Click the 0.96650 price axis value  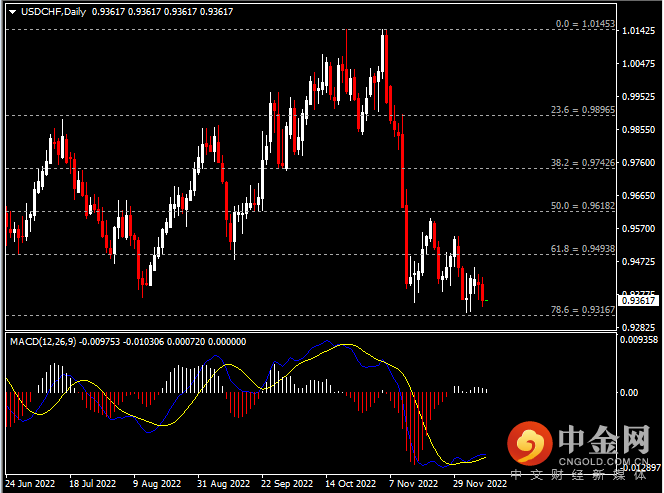pos(639,196)
